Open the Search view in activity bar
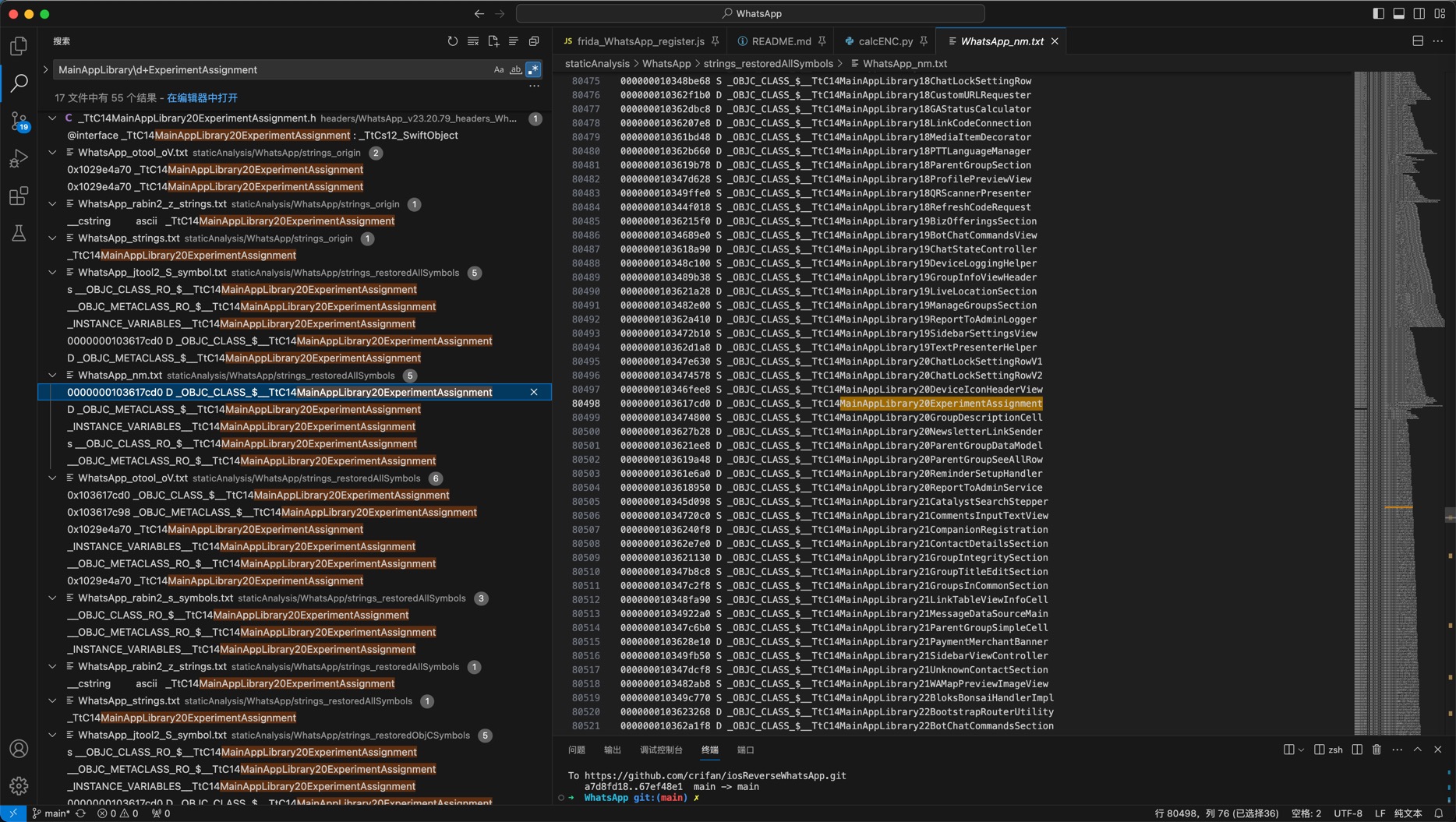 pyautogui.click(x=19, y=83)
